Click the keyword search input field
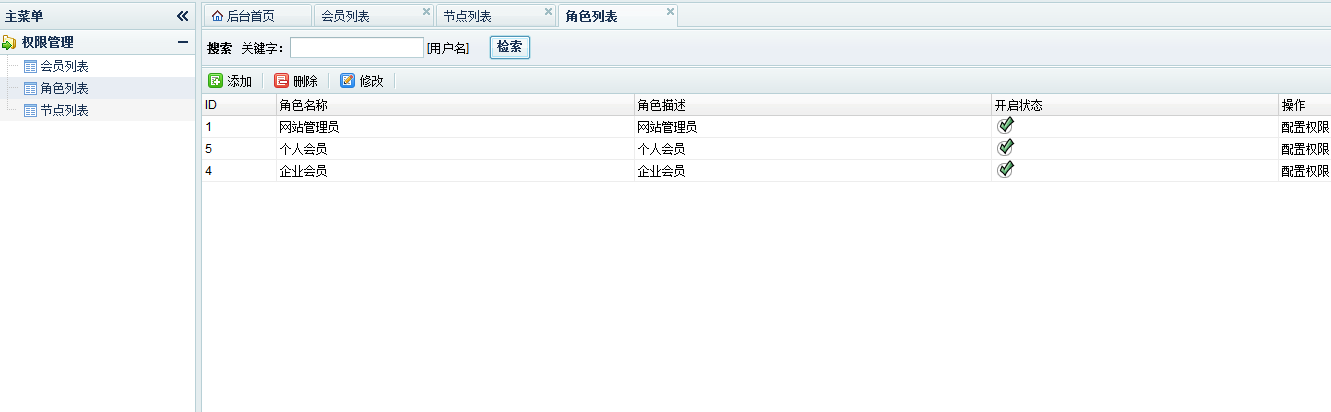1331x412 pixels. tap(357, 48)
